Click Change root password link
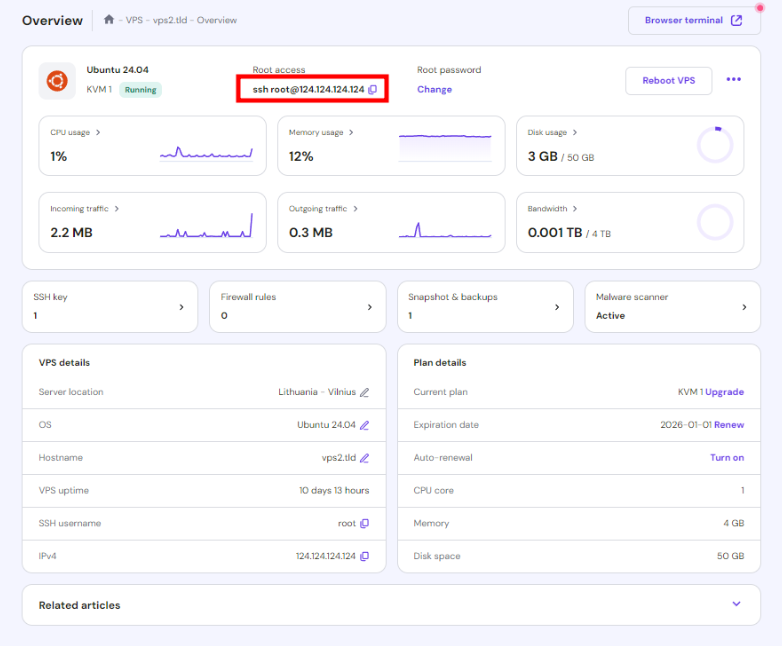Viewport: 782px width, 646px height. click(x=434, y=89)
